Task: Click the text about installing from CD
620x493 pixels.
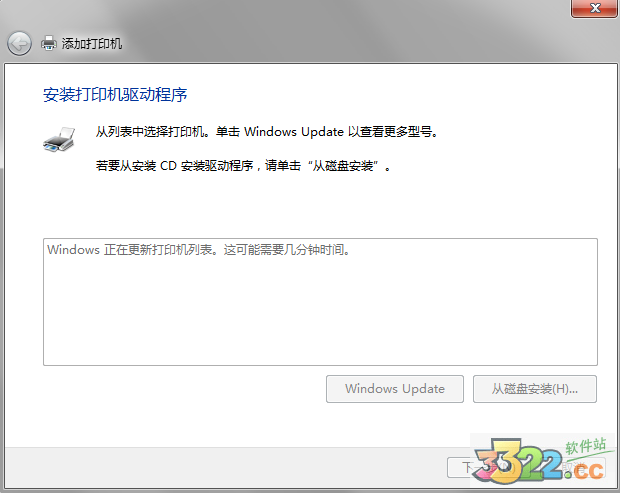Action: 243,166
